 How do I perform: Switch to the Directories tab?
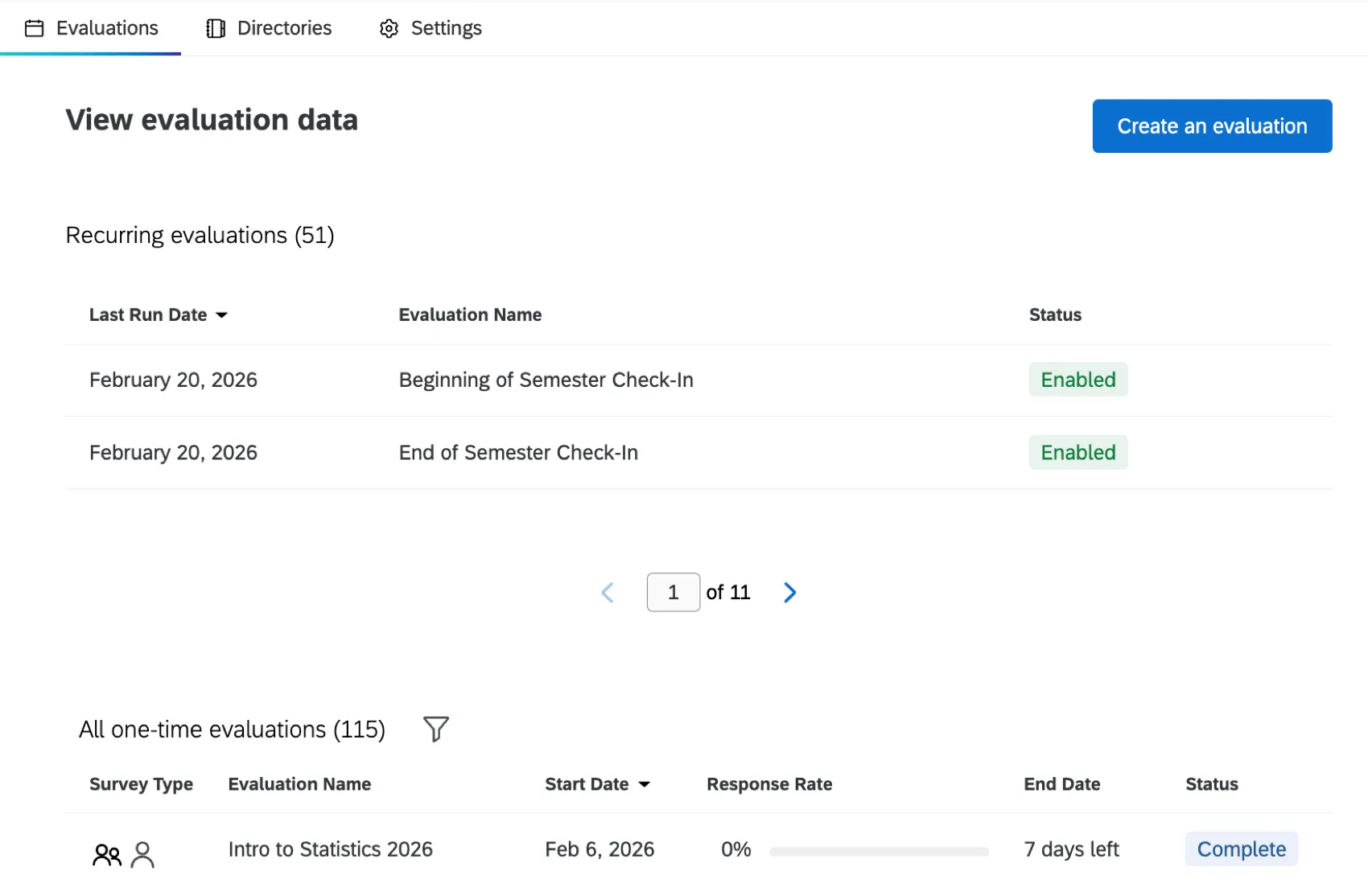[283, 27]
